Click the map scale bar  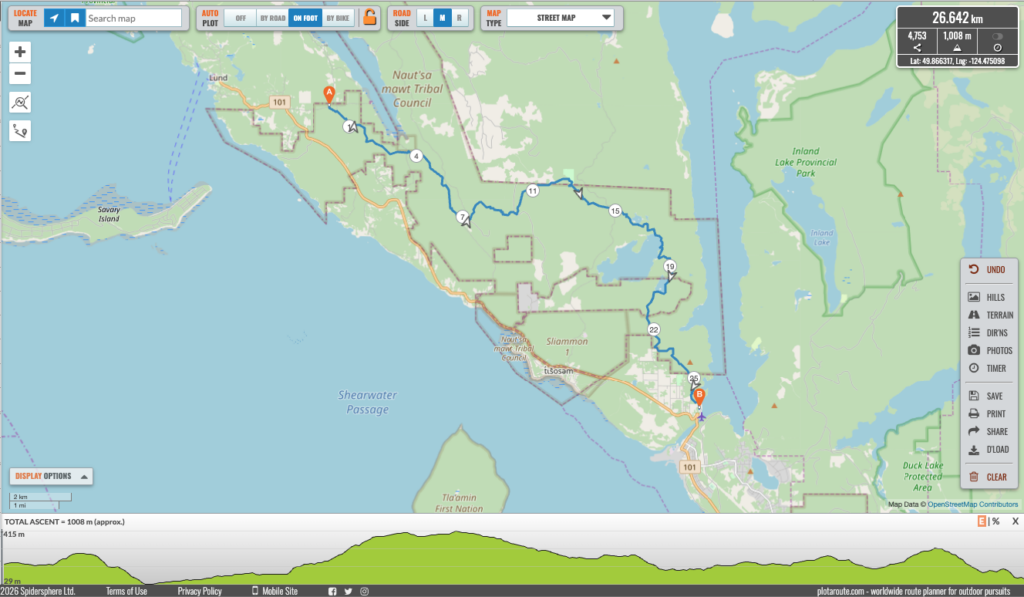point(40,501)
